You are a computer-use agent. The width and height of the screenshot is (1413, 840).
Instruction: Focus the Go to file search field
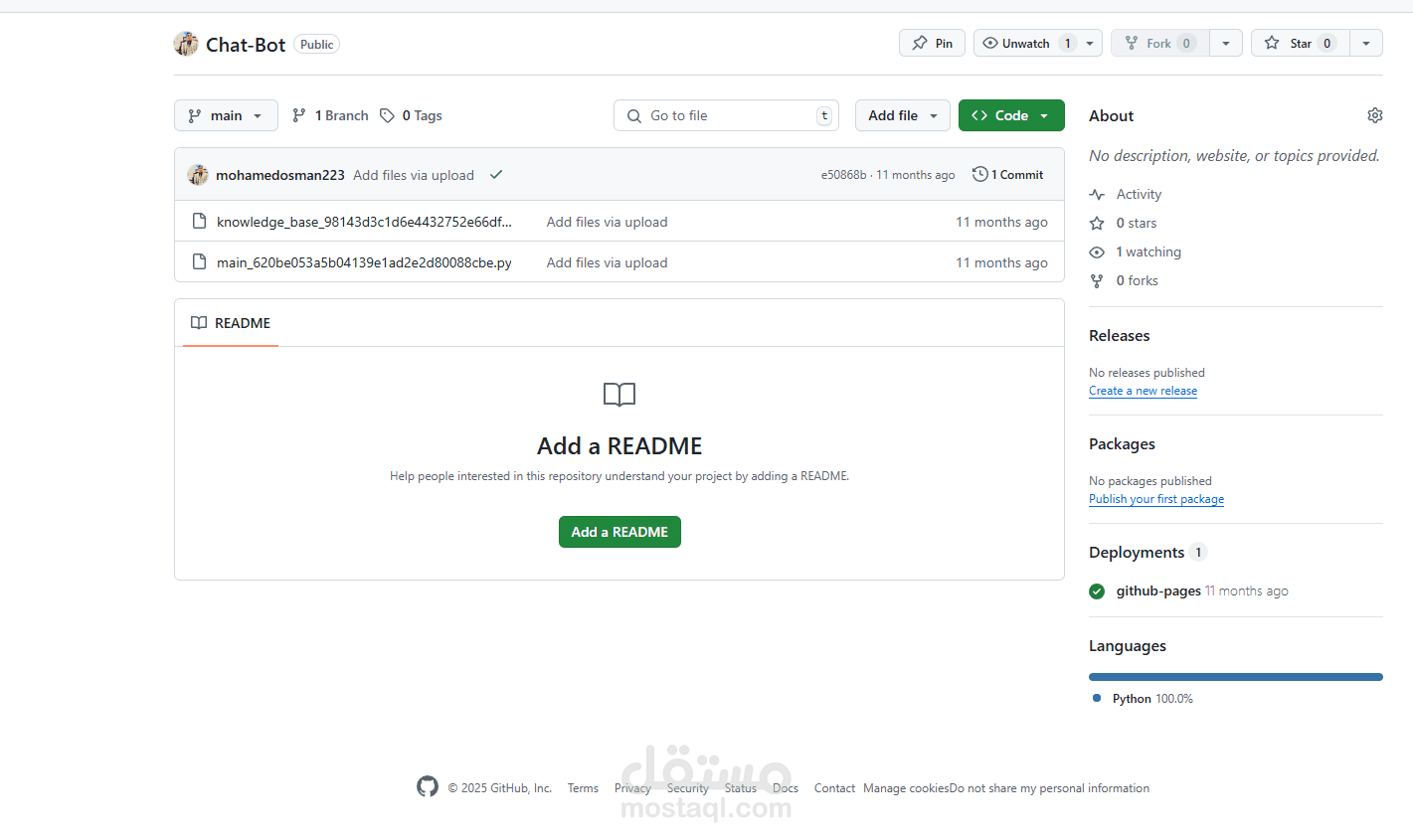(726, 115)
